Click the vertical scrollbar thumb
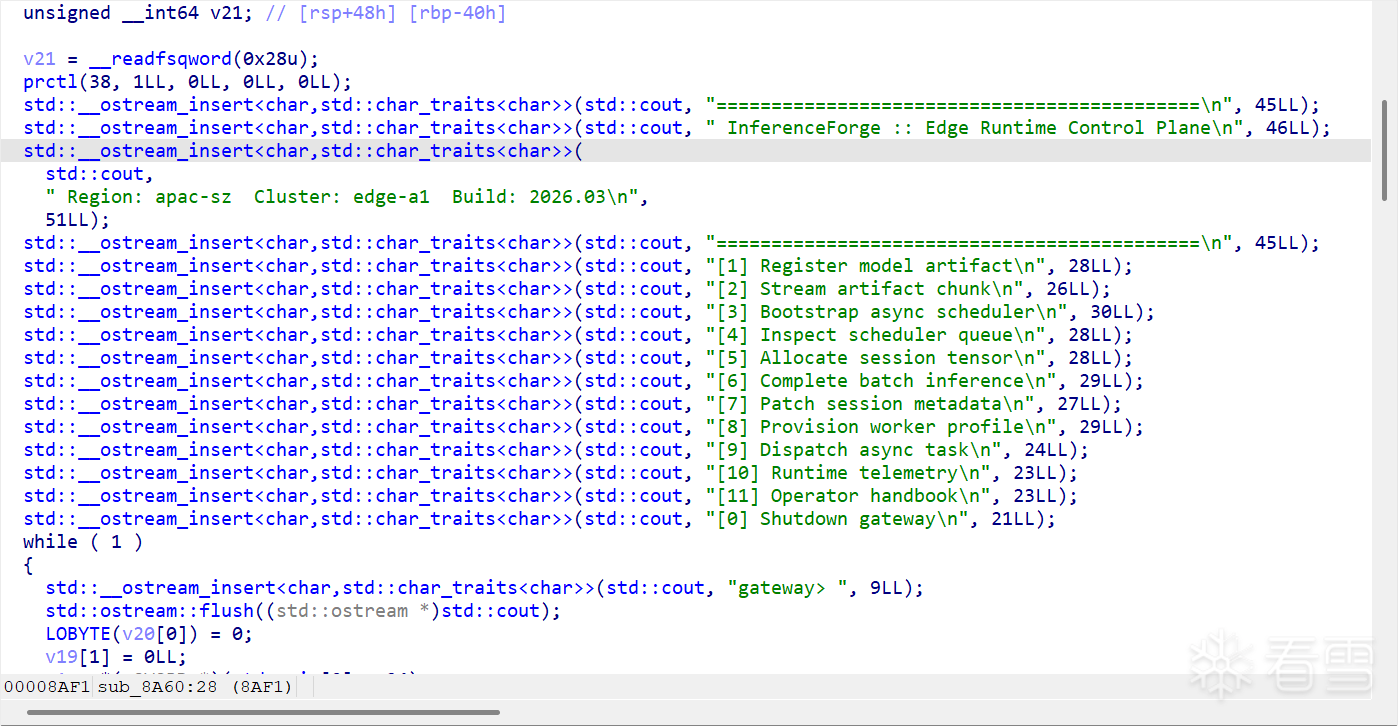The height and width of the screenshot is (726, 1398). 1384,149
